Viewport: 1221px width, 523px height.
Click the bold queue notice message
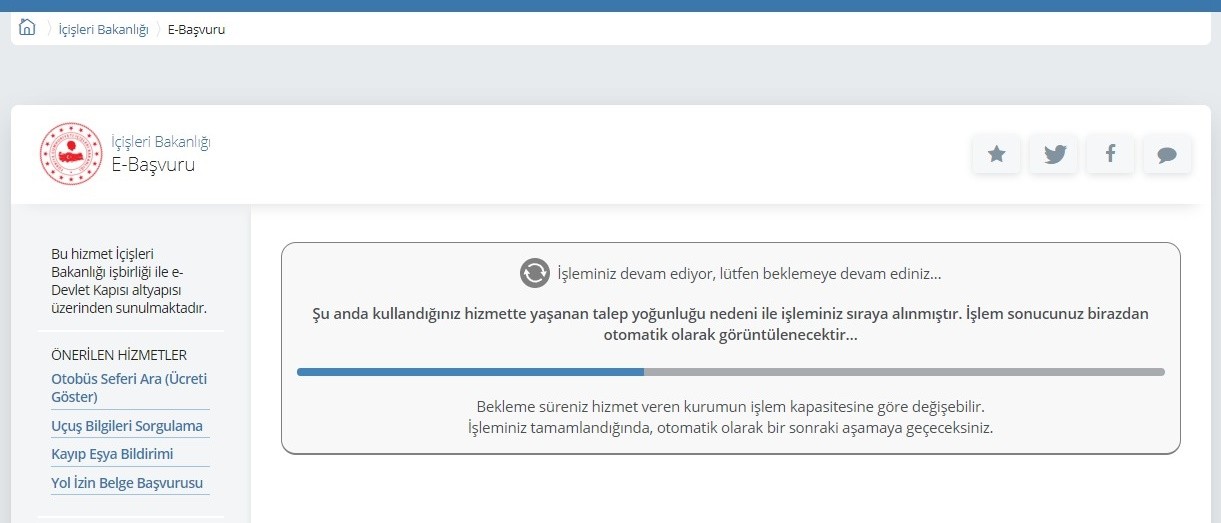coord(730,324)
